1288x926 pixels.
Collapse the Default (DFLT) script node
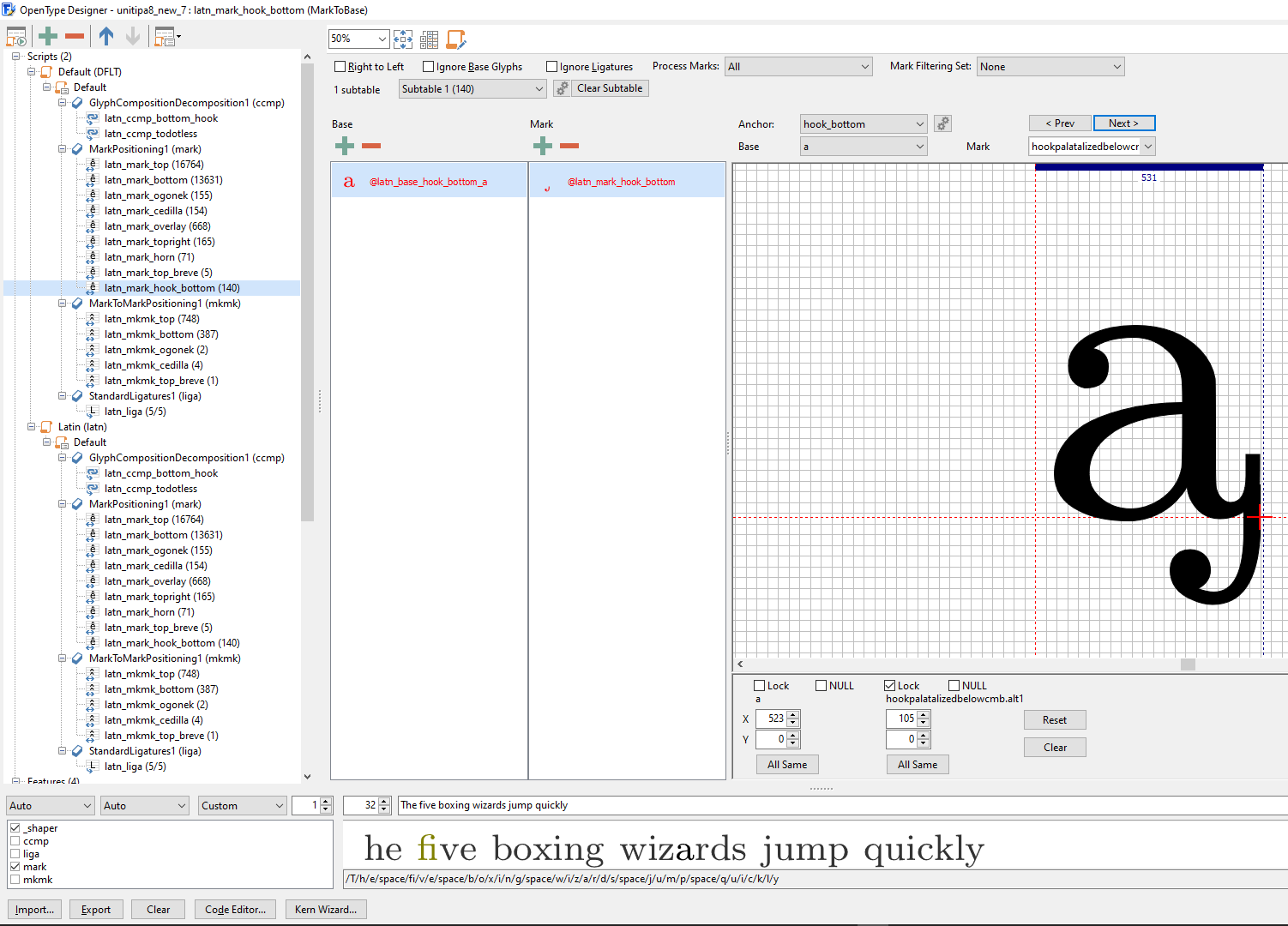click(x=32, y=72)
